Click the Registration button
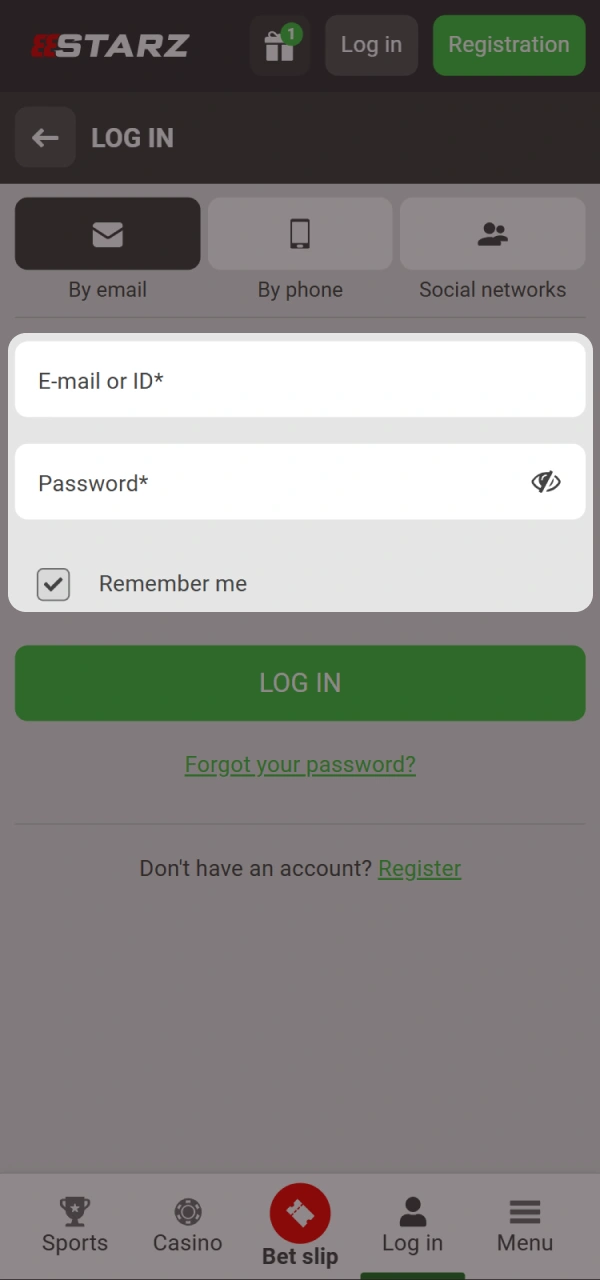 [x=508, y=45]
